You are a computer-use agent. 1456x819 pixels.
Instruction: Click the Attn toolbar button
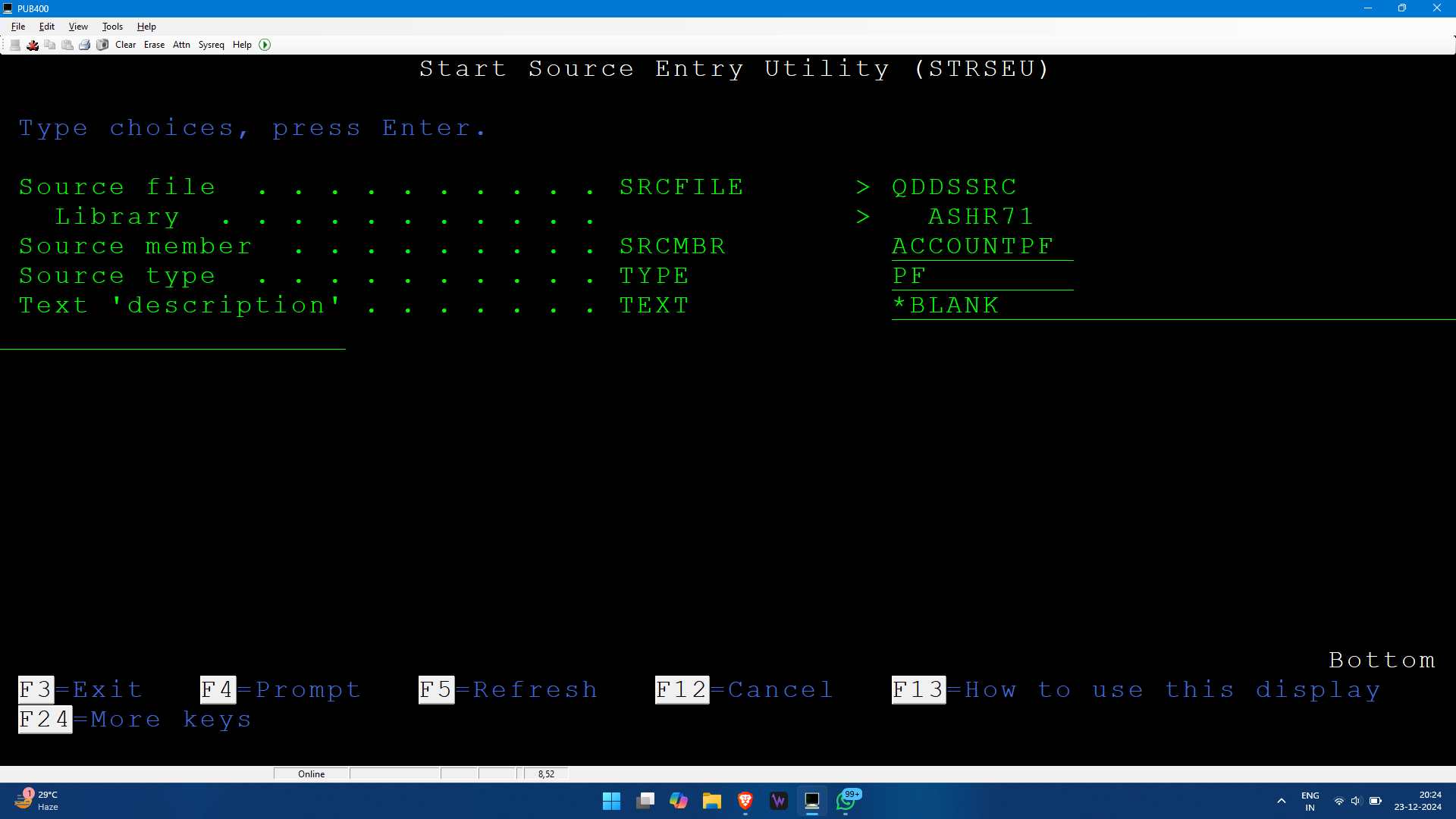(181, 45)
